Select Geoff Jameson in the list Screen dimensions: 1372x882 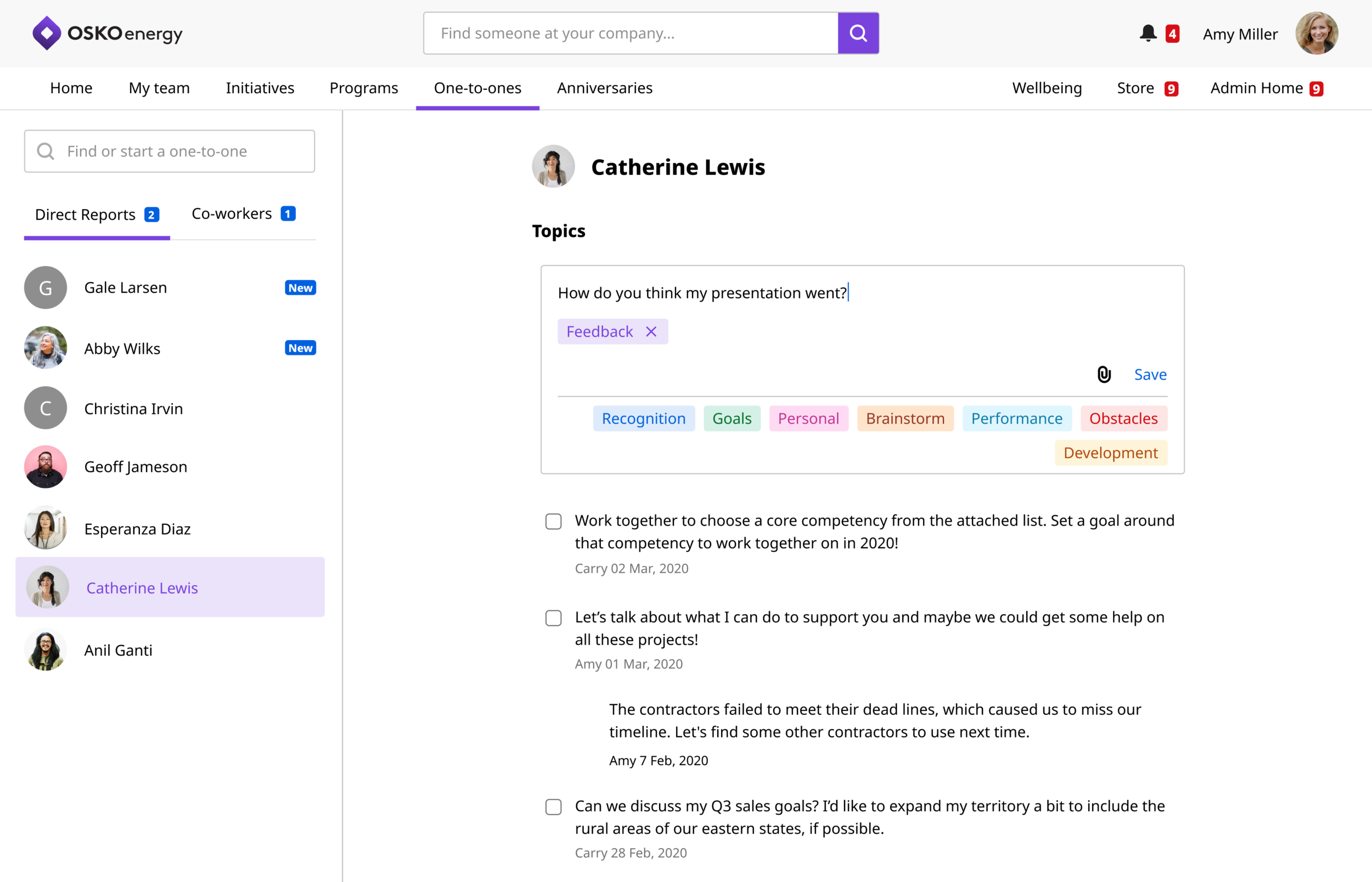pos(170,467)
